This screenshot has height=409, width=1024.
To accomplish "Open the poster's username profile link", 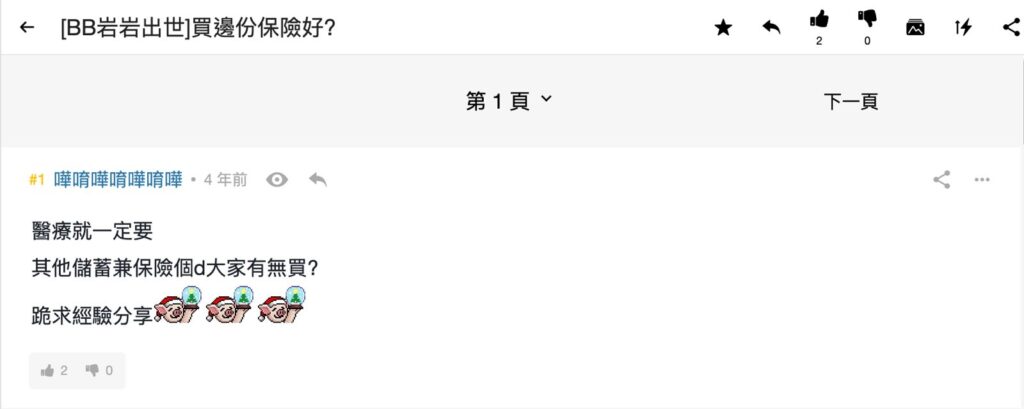I will [x=118, y=180].
